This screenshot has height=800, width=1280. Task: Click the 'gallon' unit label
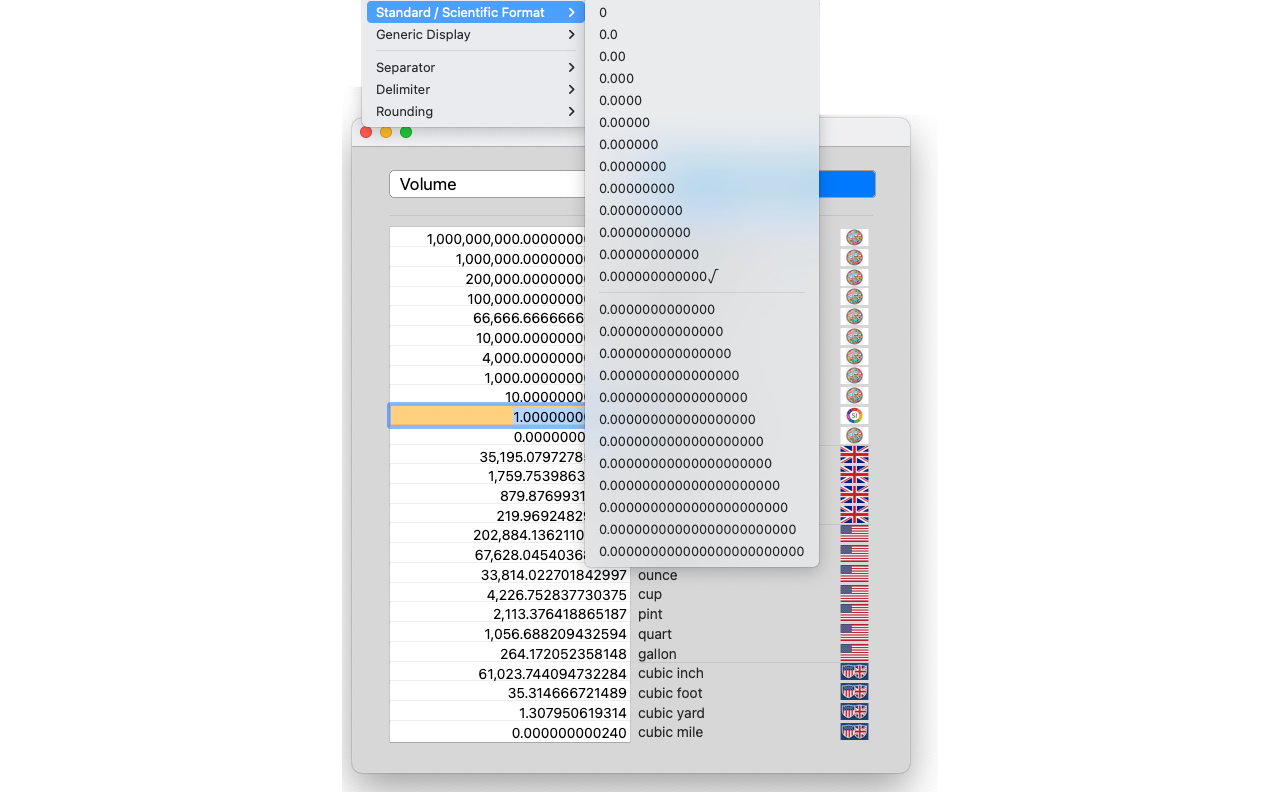click(657, 654)
